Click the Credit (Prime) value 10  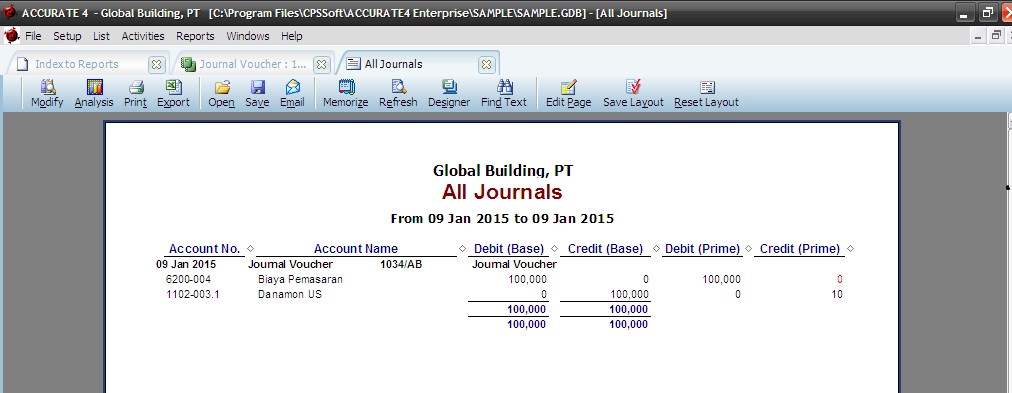(x=836, y=294)
